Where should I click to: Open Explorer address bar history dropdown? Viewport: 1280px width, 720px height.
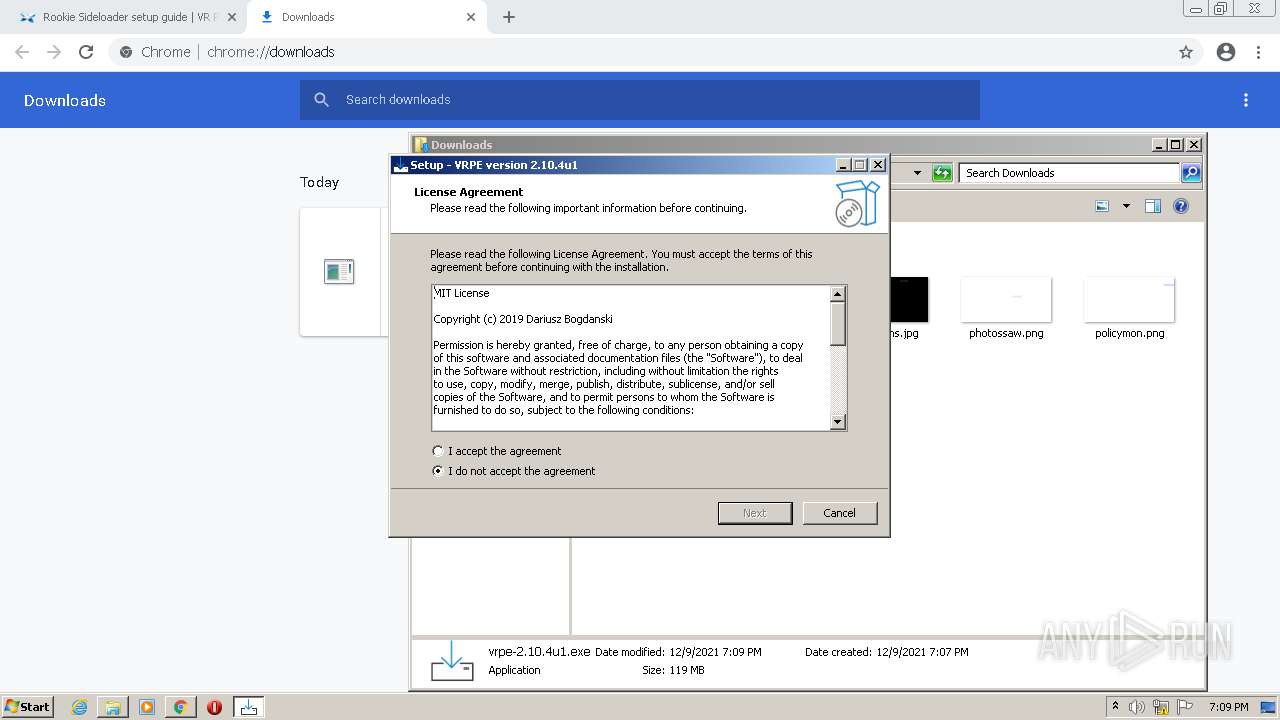[917, 173]
